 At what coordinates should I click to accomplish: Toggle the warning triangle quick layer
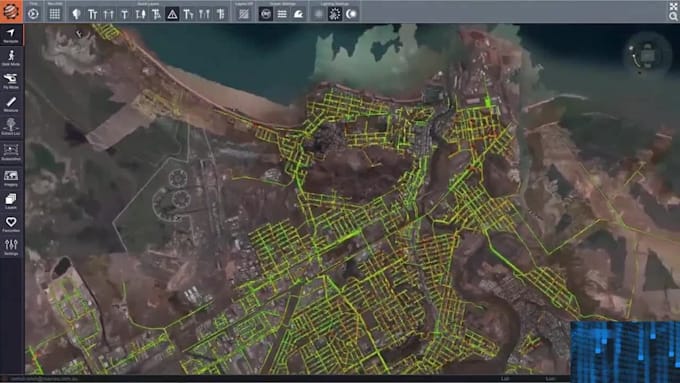(x=172, y=14)
